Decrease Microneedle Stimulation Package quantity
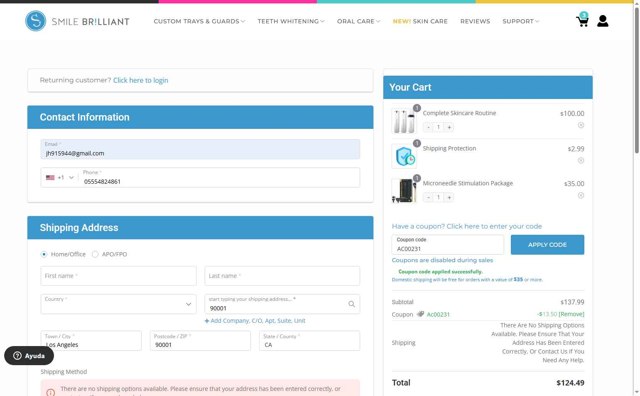This screenshot has width=640, height=396. tap(428, 198)
